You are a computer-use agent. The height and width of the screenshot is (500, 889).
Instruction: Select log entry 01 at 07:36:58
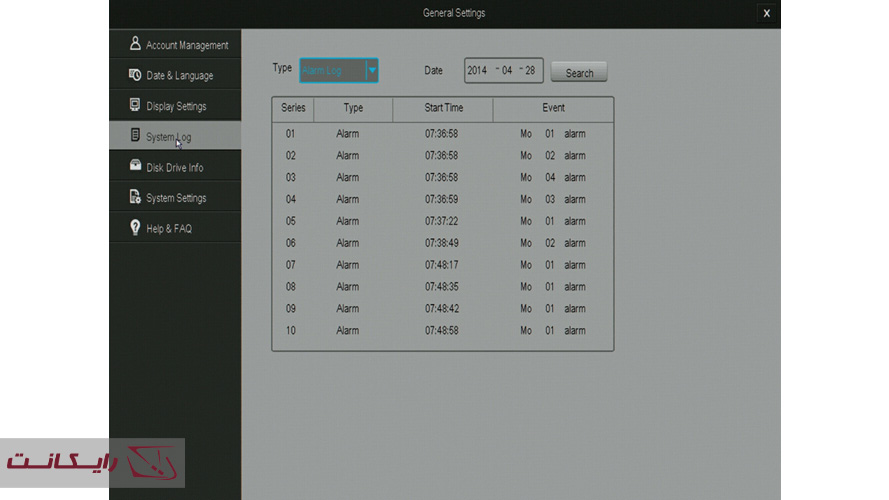(x=441, y=134)
